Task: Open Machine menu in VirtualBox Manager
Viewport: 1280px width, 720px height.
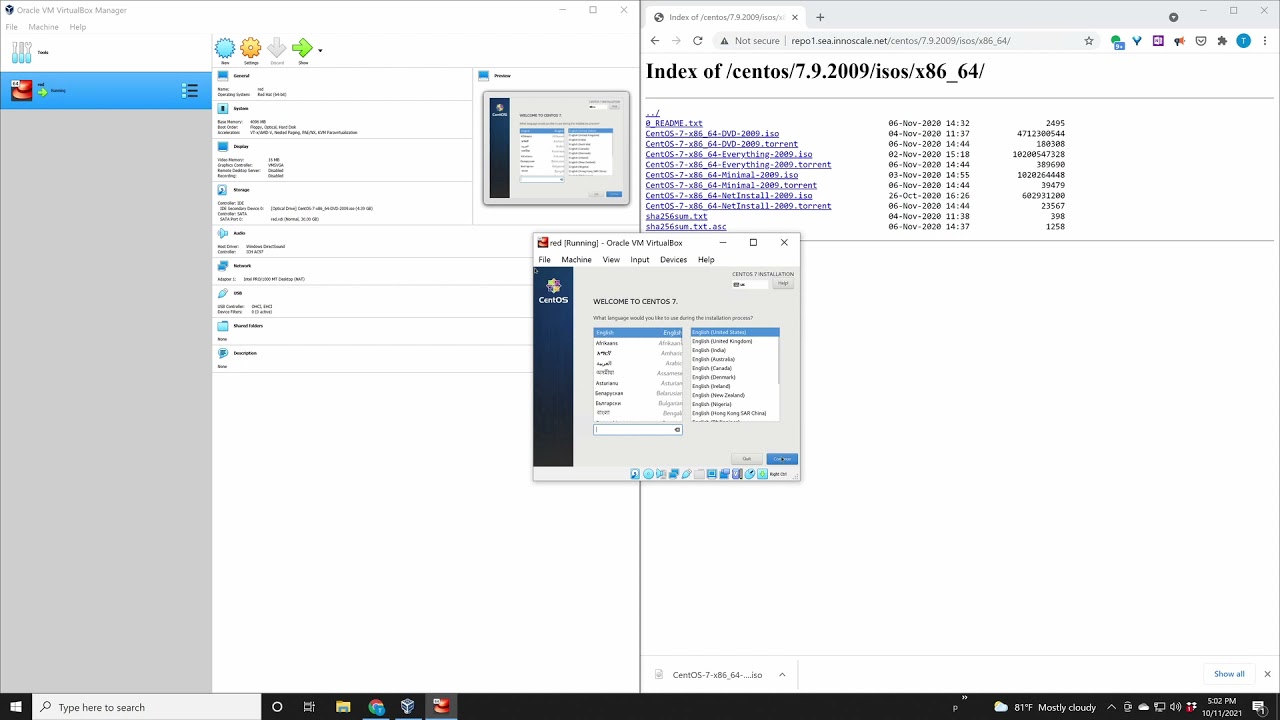Action: point(43,27)
